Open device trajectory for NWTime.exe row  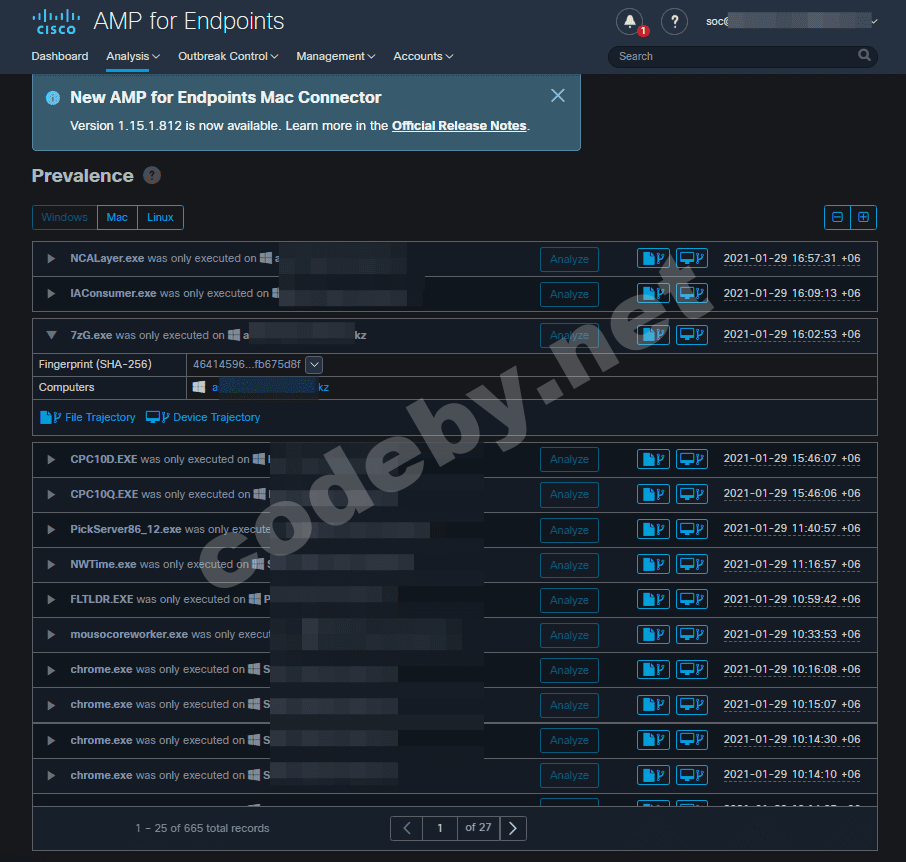pos(692,564)
